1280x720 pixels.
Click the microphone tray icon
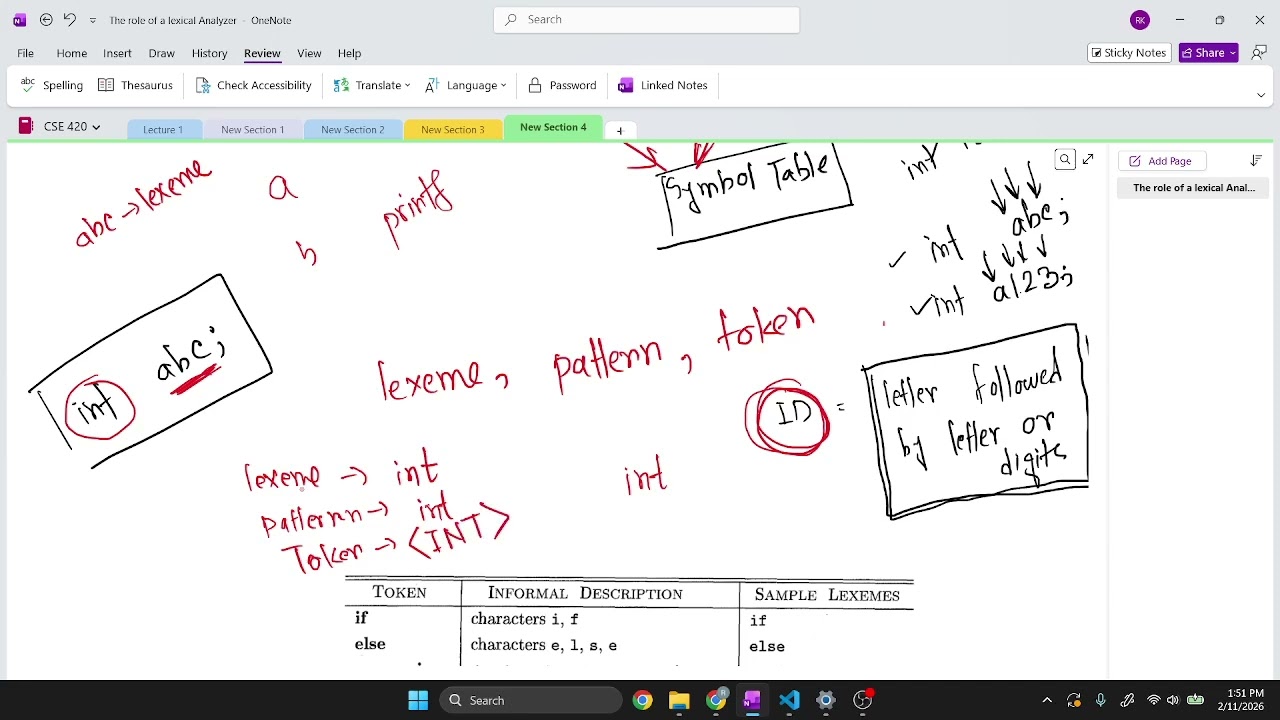[x=1100, y=700]
